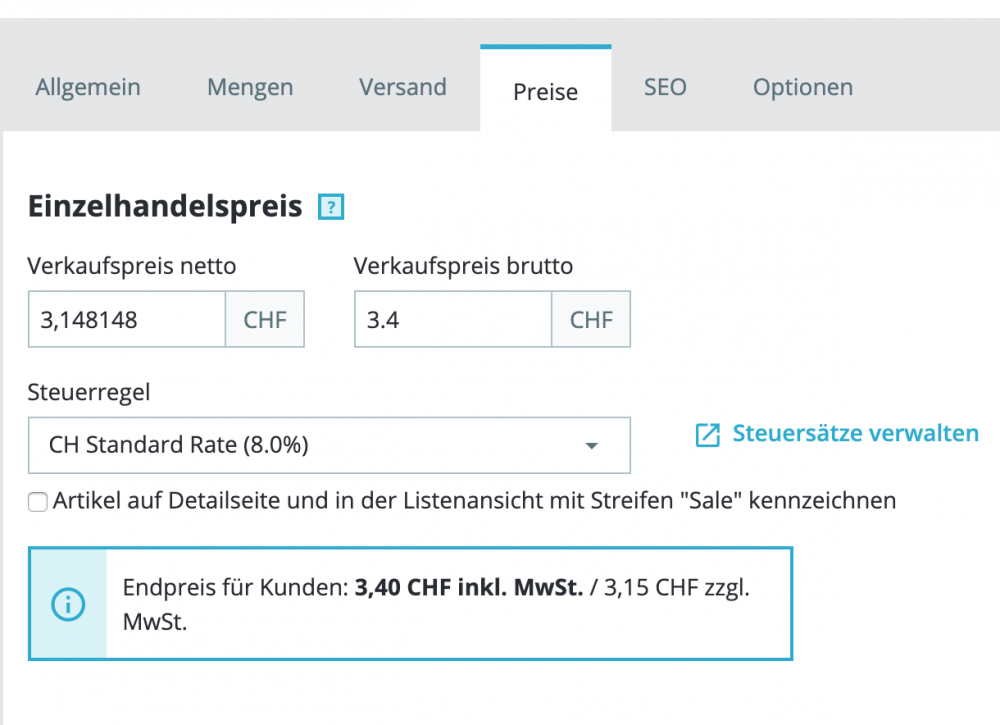Viewport: 1000px width, 725px height.
Task: Select the Preise tab
Action: [x=545, y=92]
